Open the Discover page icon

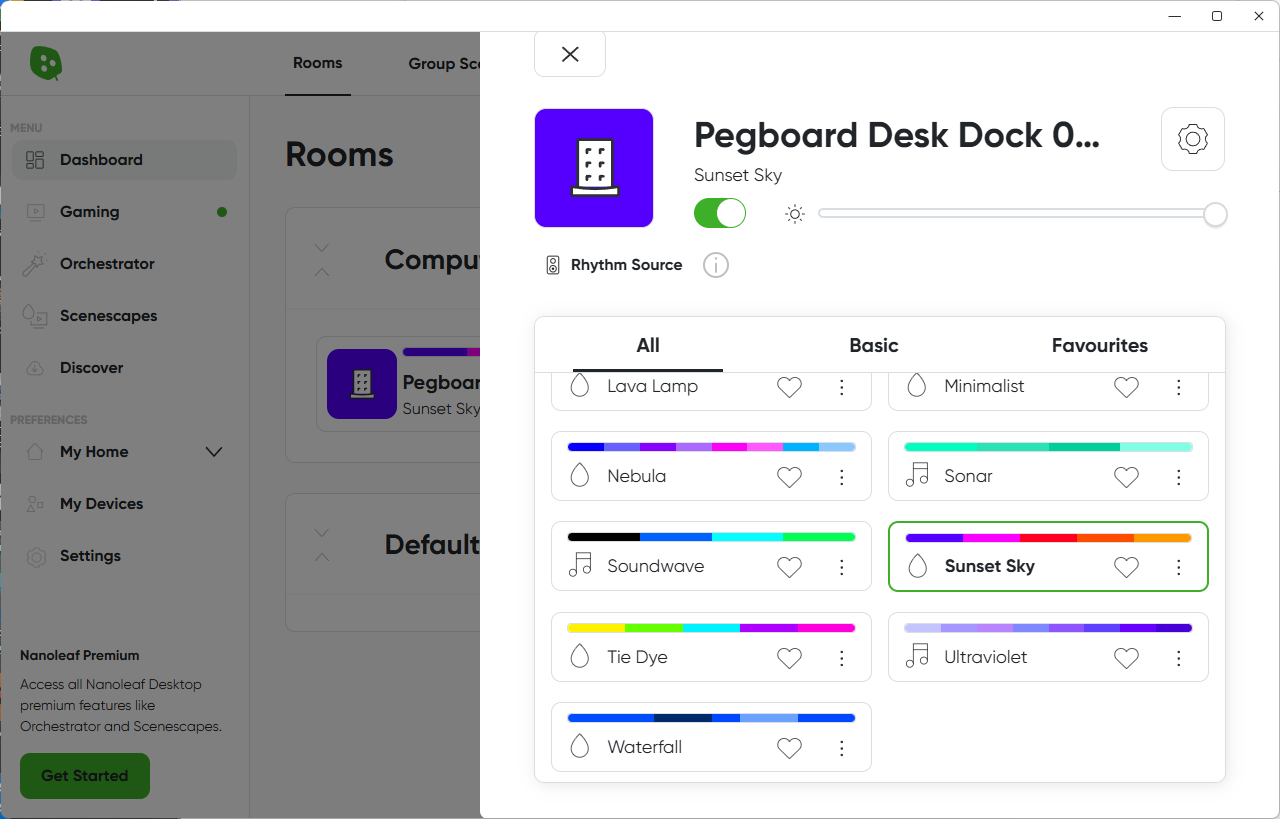(x=36, y=368)
